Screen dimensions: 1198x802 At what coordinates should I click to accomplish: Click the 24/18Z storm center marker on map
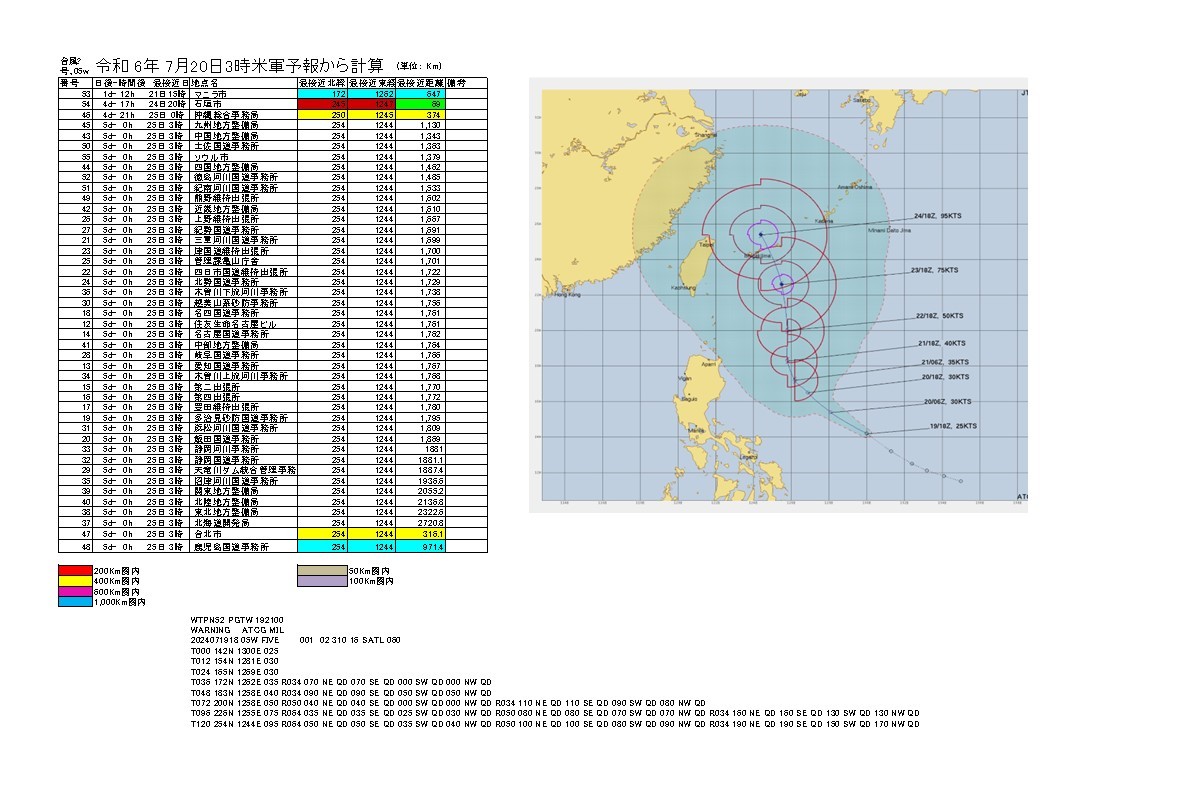(x=760, y=234)
